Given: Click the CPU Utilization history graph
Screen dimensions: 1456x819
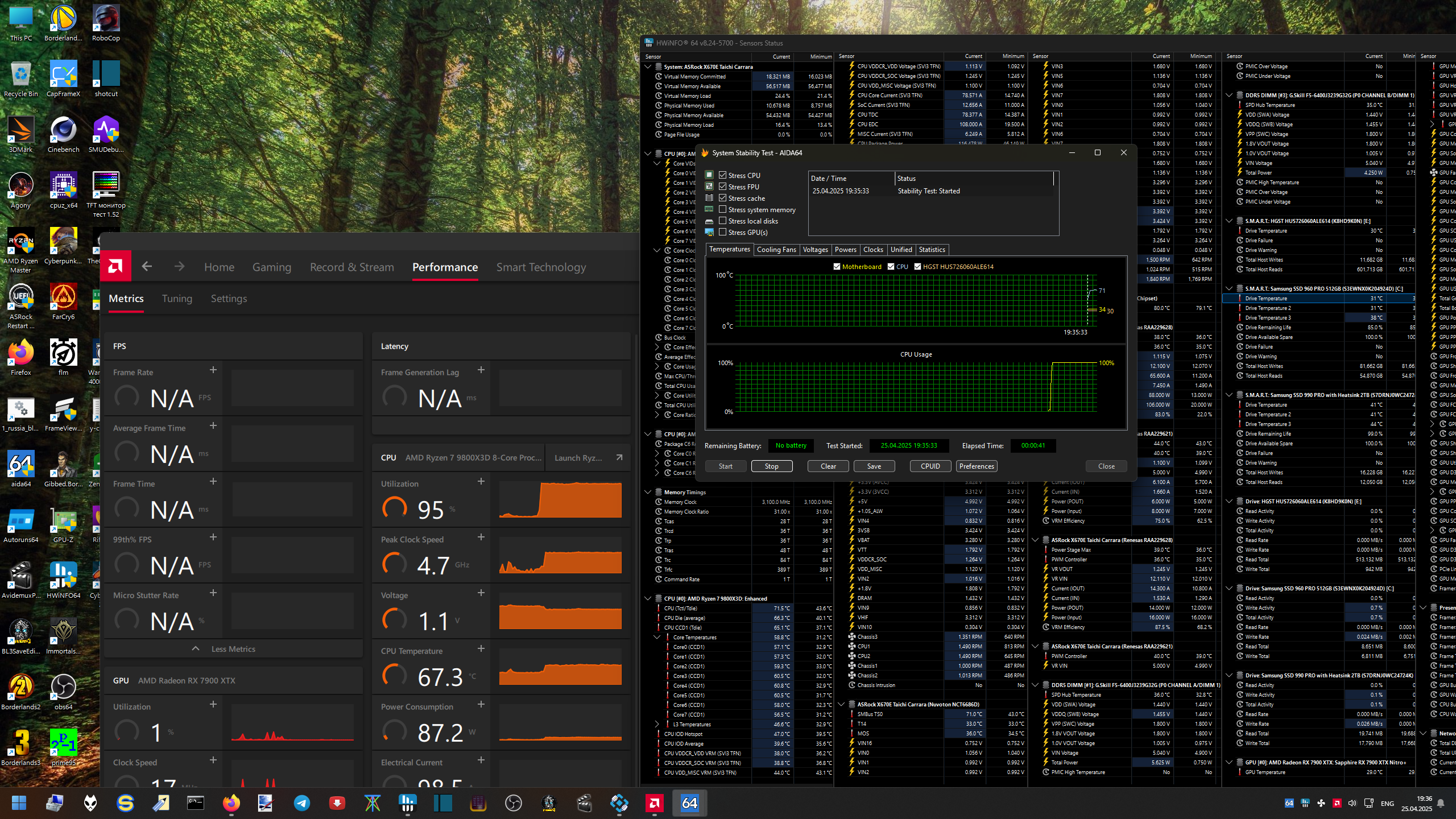Looking at the screenshot, I should pyautogui.click(x=560, y=500).
